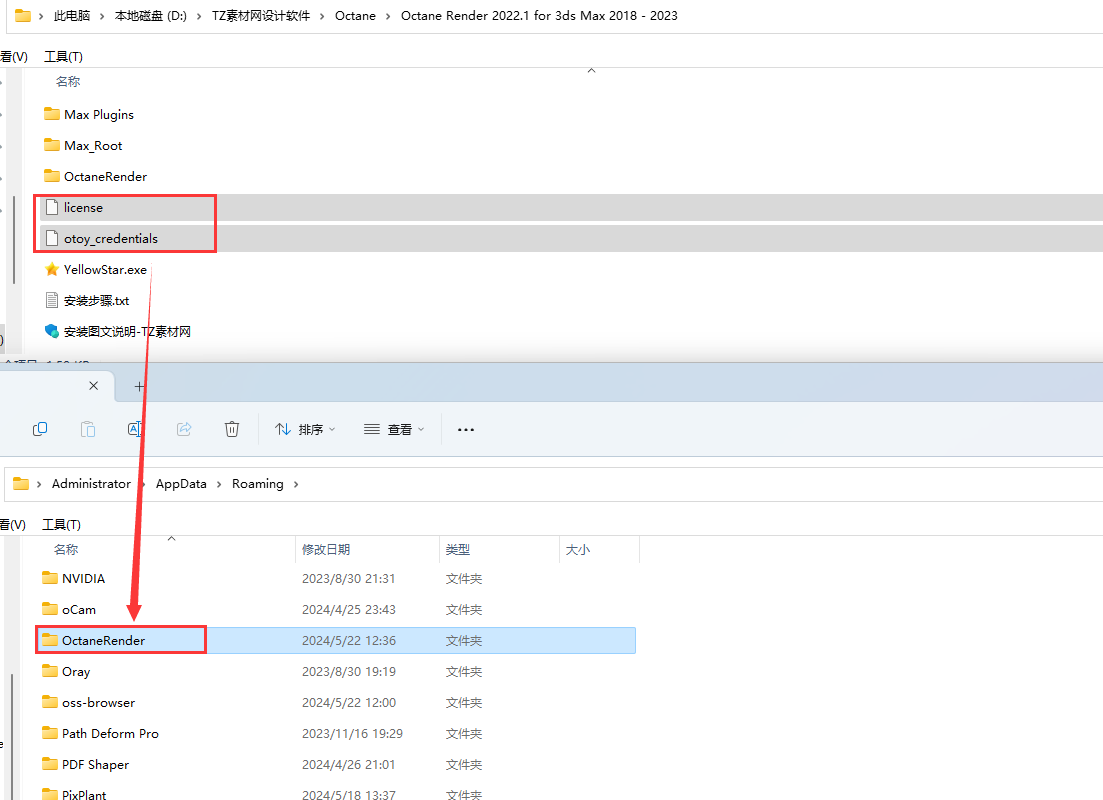Open 工具(T) menu in upper window
The width and height of the screenshot is (1103, 800).
[x=63, y=56]
